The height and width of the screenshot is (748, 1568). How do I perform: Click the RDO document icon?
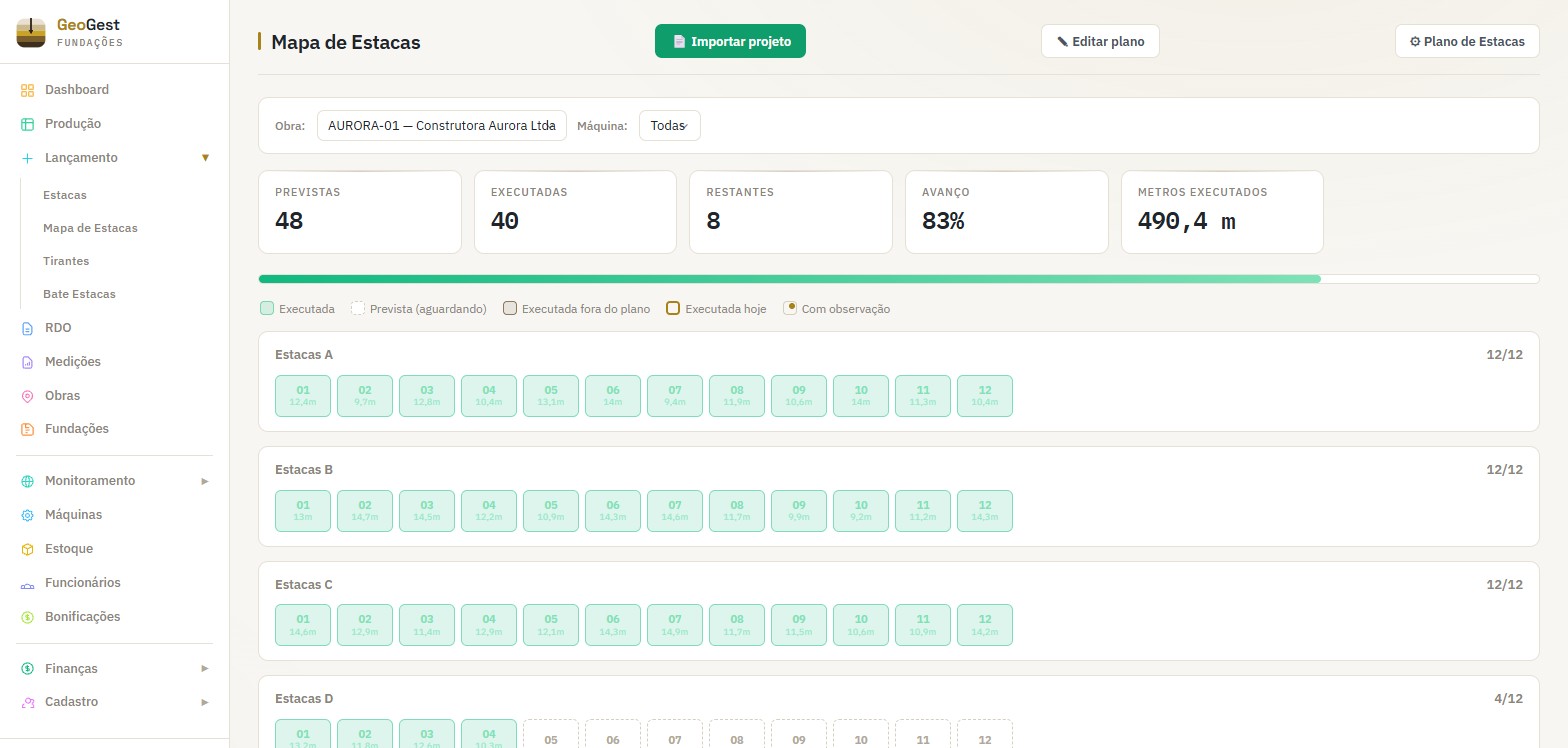point(27,328)
